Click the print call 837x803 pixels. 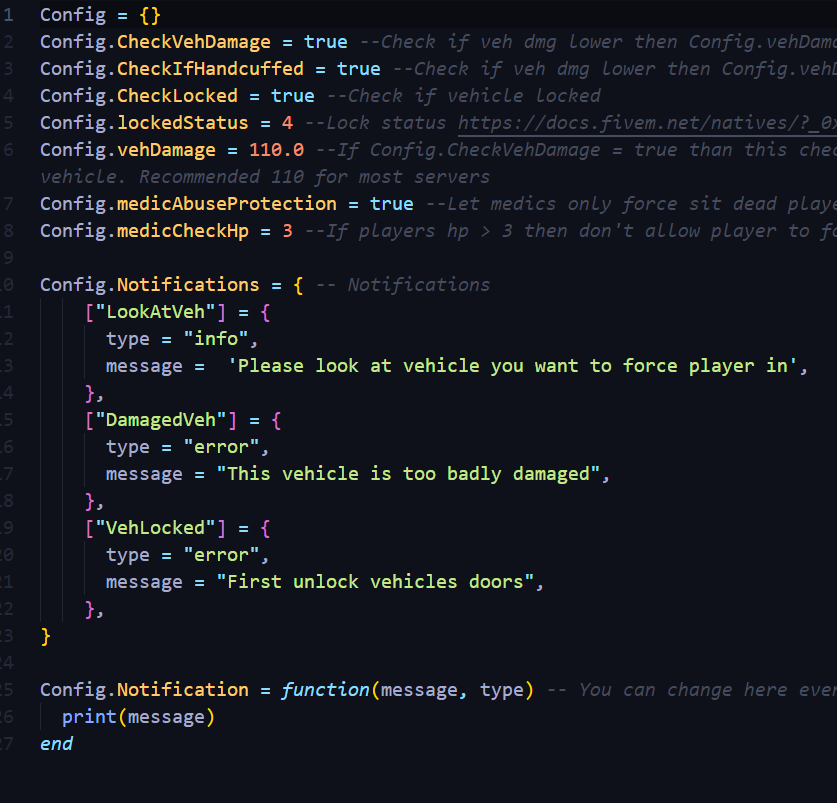[x=83, y=717]
